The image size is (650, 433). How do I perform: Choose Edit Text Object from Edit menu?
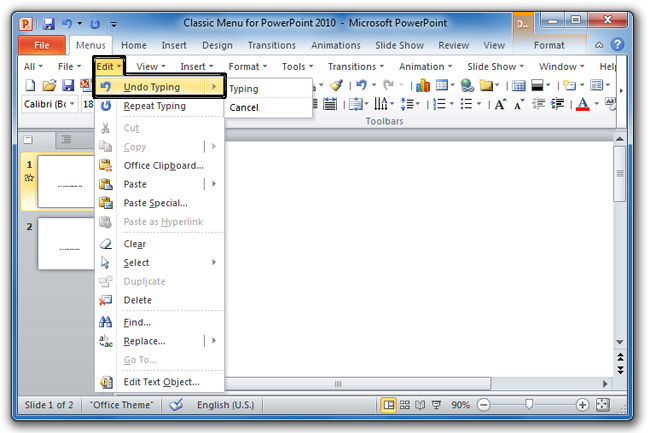point(160,382)
